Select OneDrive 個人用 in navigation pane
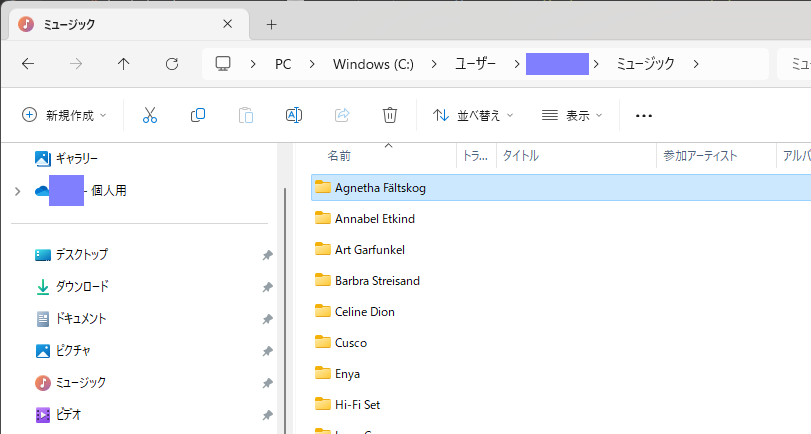This screenshot has height=434, width=811. click(80, 191)
